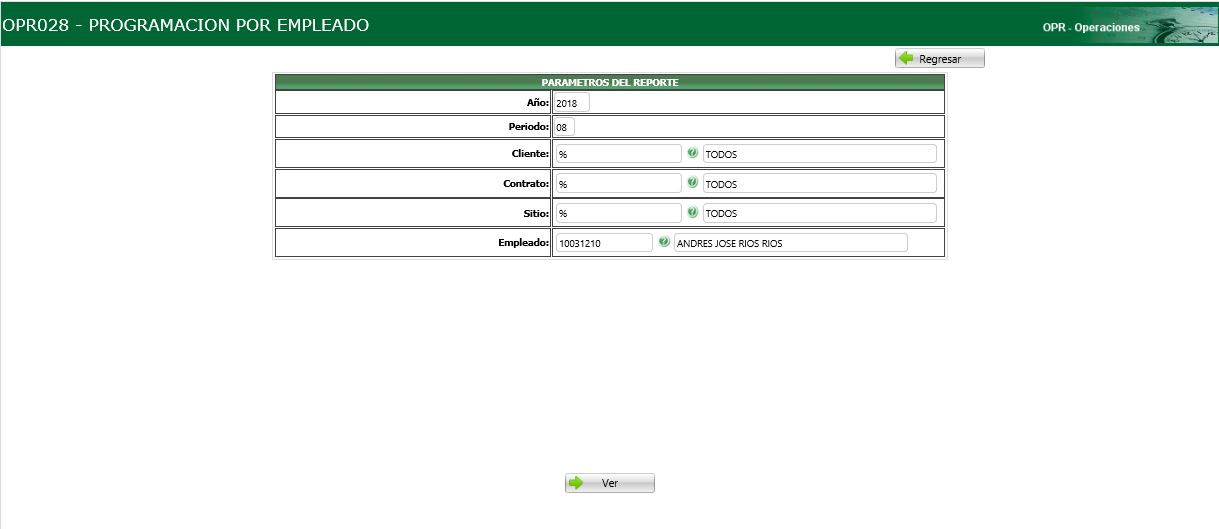The image size is (1219, 529).
Task: Click the Ver button
Action: 610,483
